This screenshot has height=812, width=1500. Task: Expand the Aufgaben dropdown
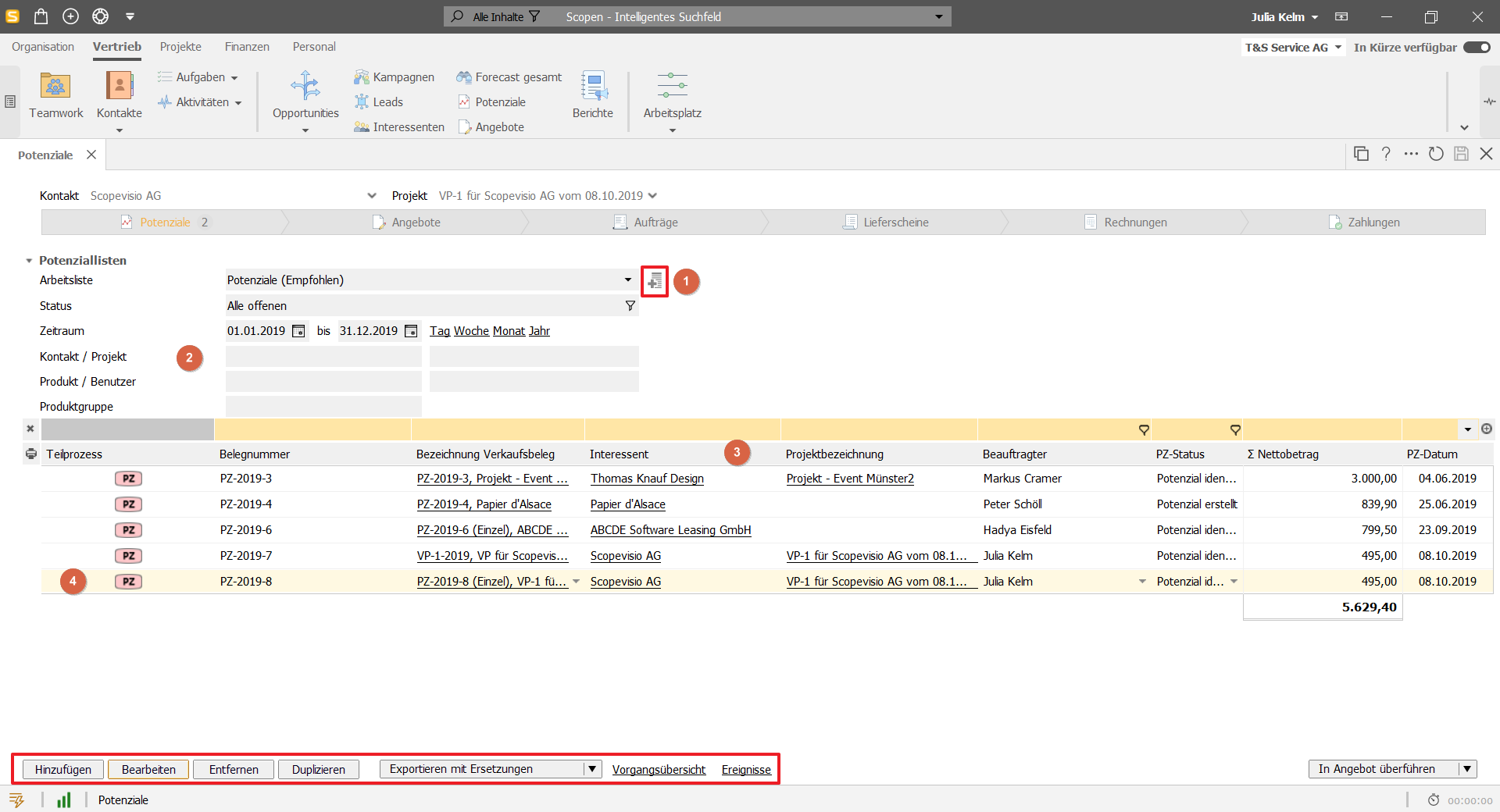click(234, 78)
